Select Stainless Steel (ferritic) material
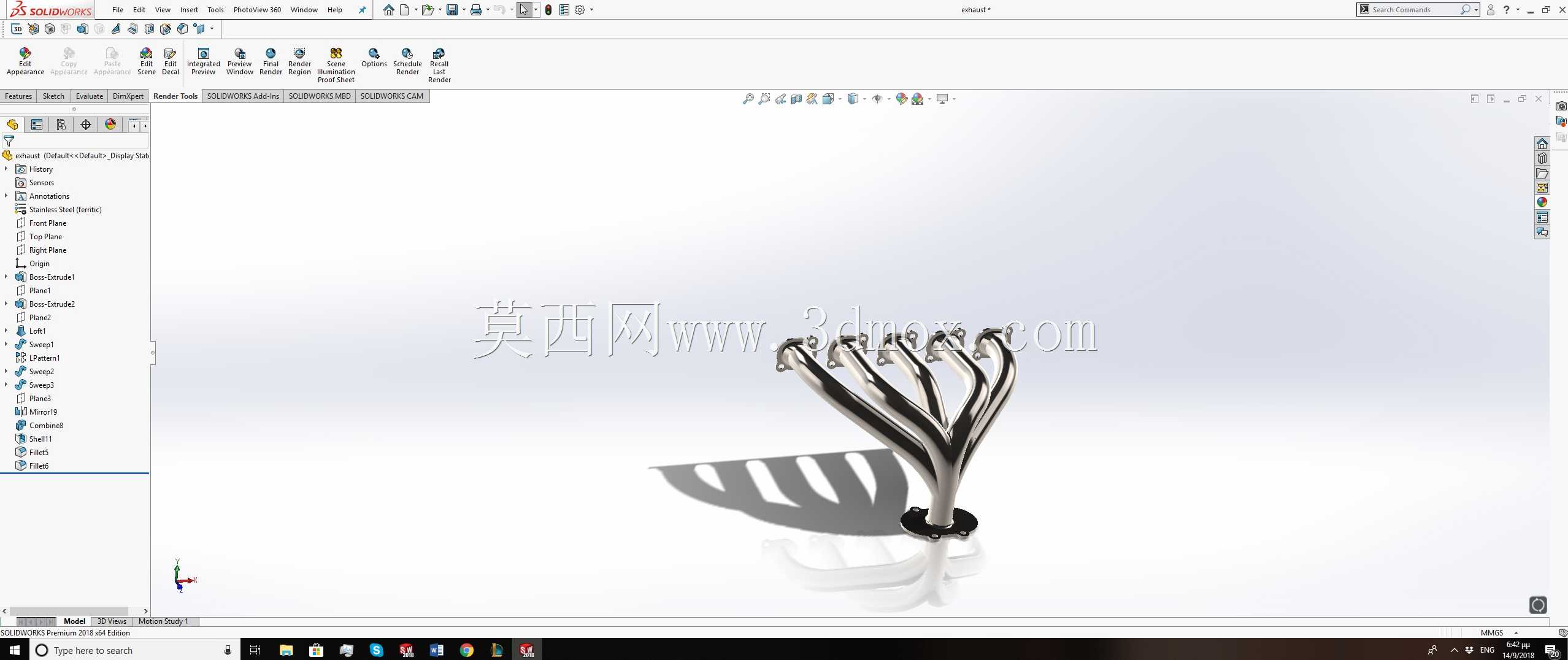The height and width of the screenshot is (660, 1568). point(65,209)
